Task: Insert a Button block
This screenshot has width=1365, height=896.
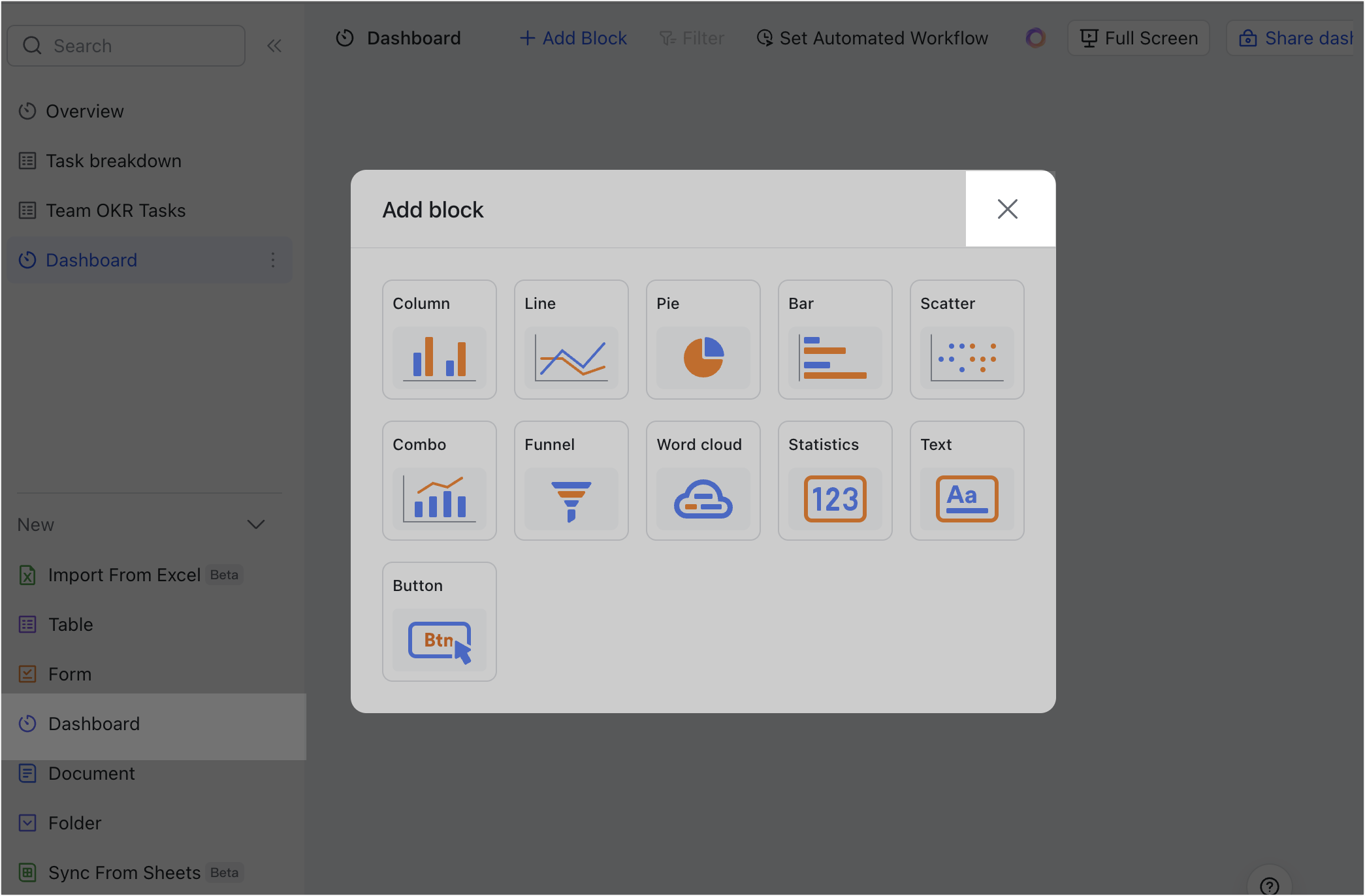Action: [x=439, y=621]
